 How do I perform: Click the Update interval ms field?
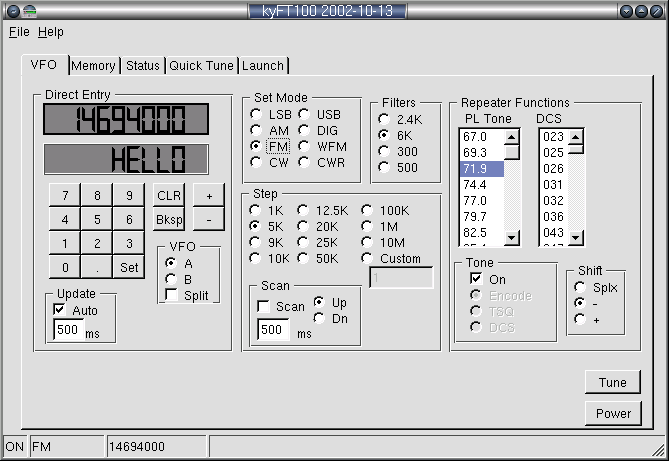pos(68,329)
